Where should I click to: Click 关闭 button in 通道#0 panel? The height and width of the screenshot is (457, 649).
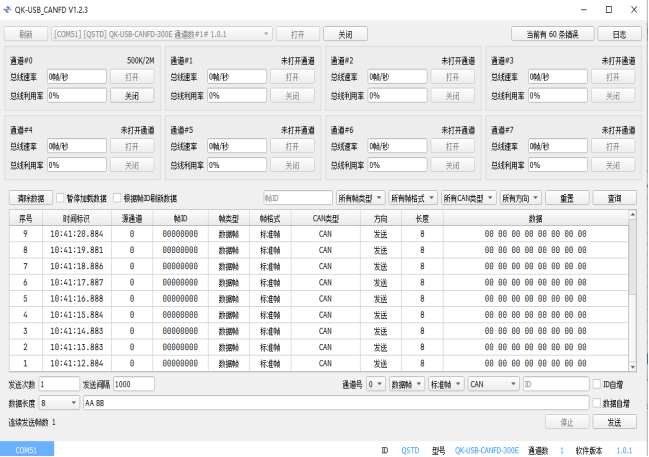click(132, 96)
